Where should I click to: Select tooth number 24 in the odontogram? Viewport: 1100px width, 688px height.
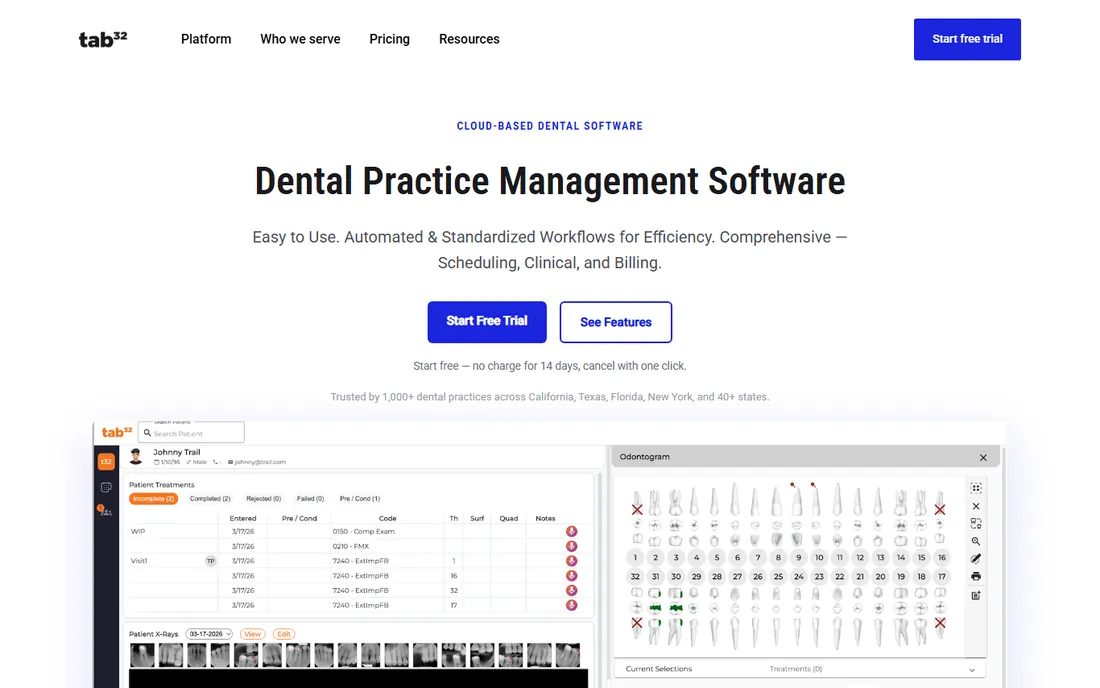coord(798,576)
